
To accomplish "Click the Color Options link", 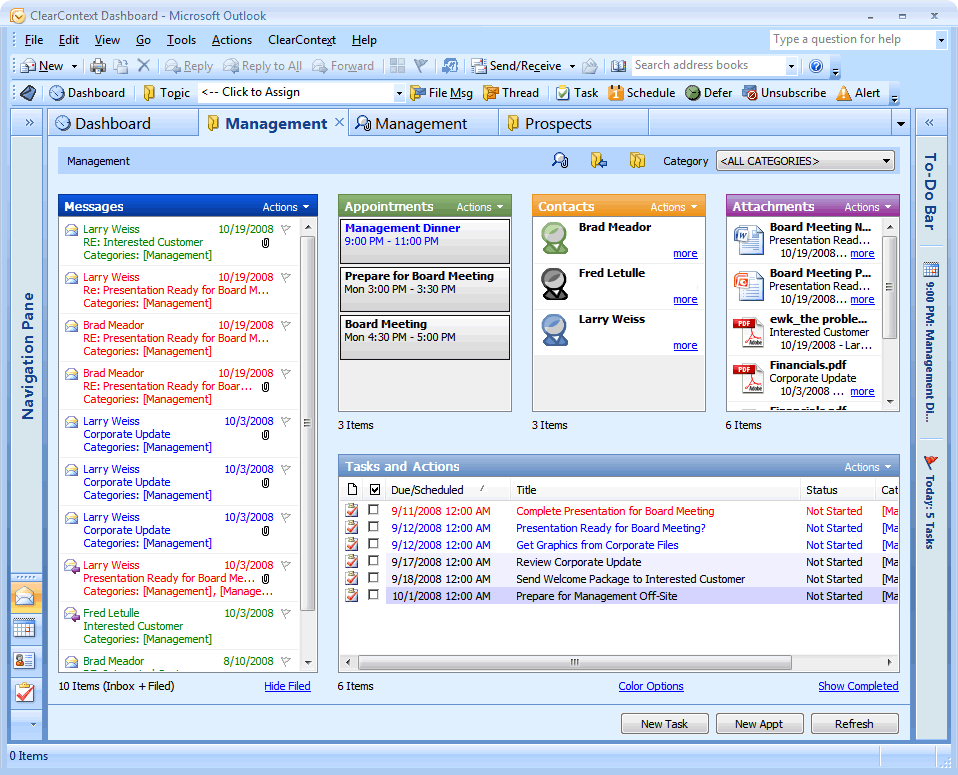I will [651, 686].
